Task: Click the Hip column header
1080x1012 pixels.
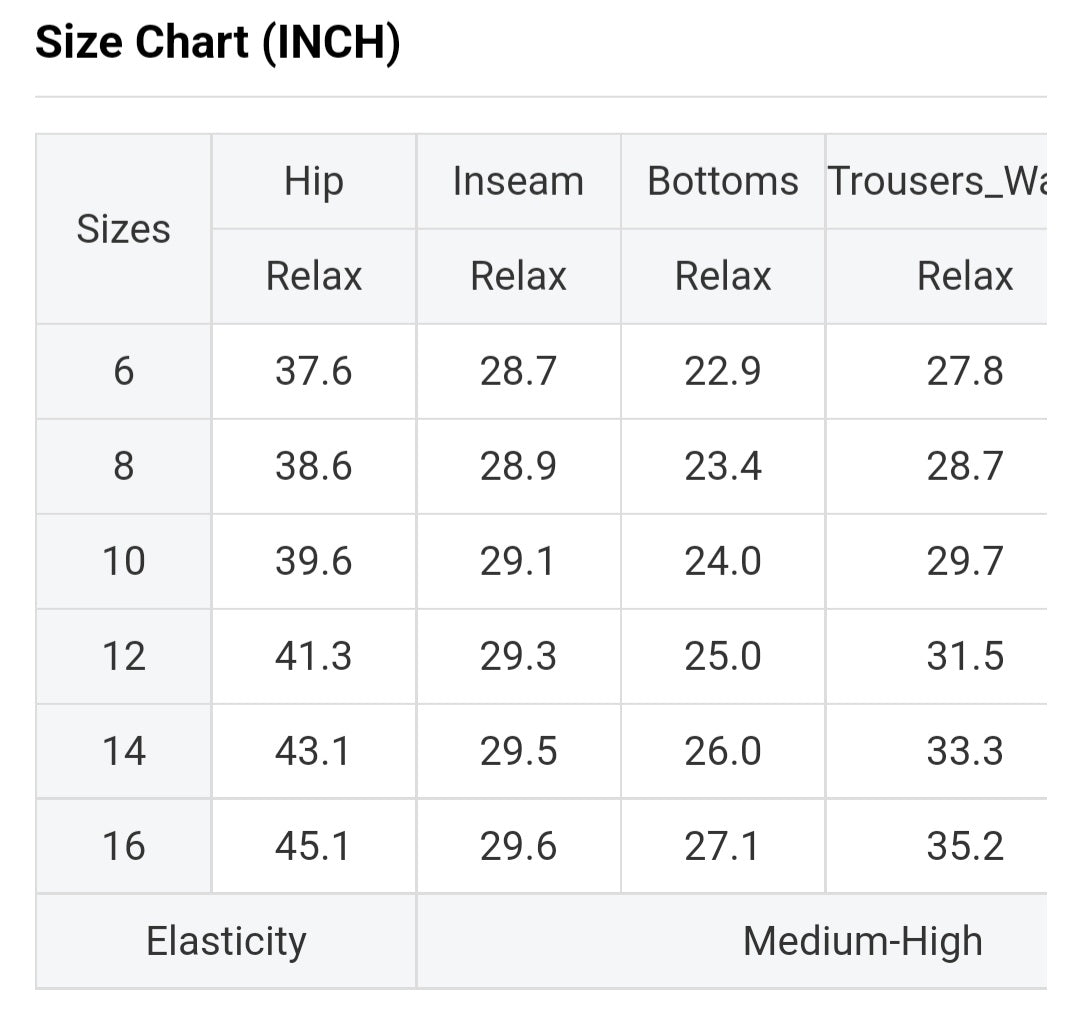Action: (x=313, y=182)
